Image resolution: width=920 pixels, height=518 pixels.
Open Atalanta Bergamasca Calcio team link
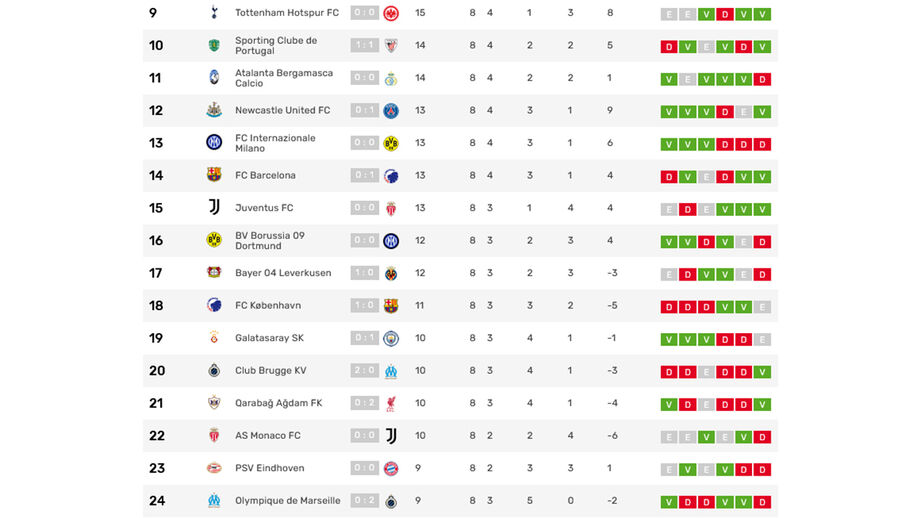pyautogui.click(x=284, y=78)
